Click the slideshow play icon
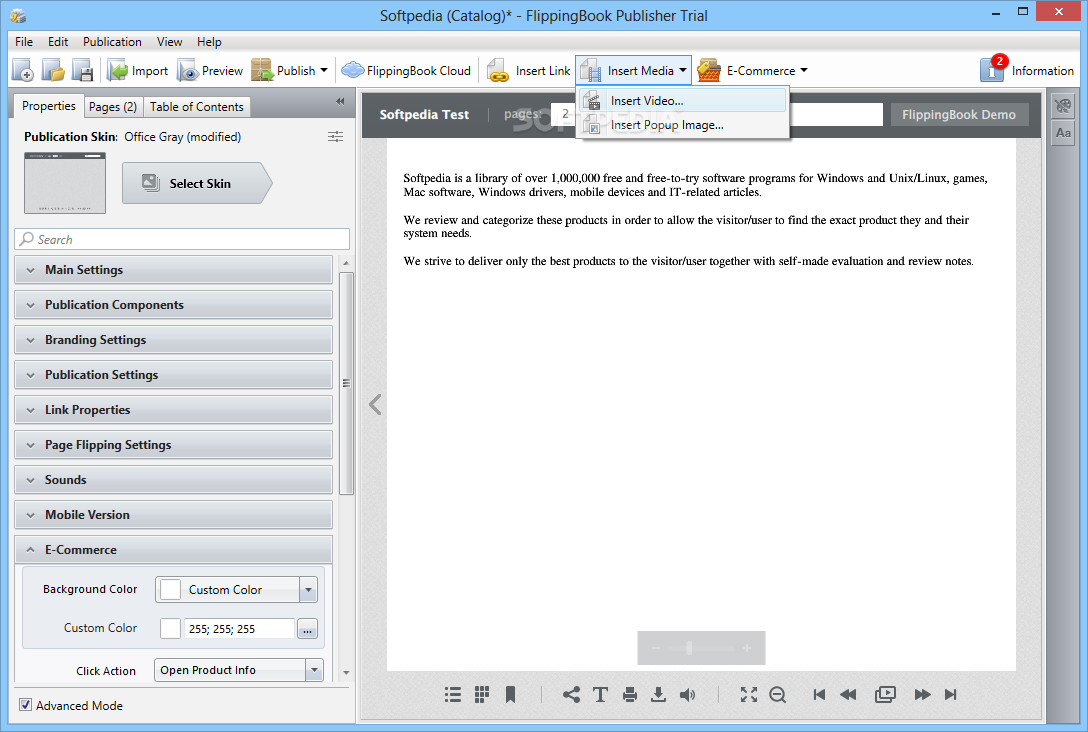1088x732 pixels. (x=885, y=695)
